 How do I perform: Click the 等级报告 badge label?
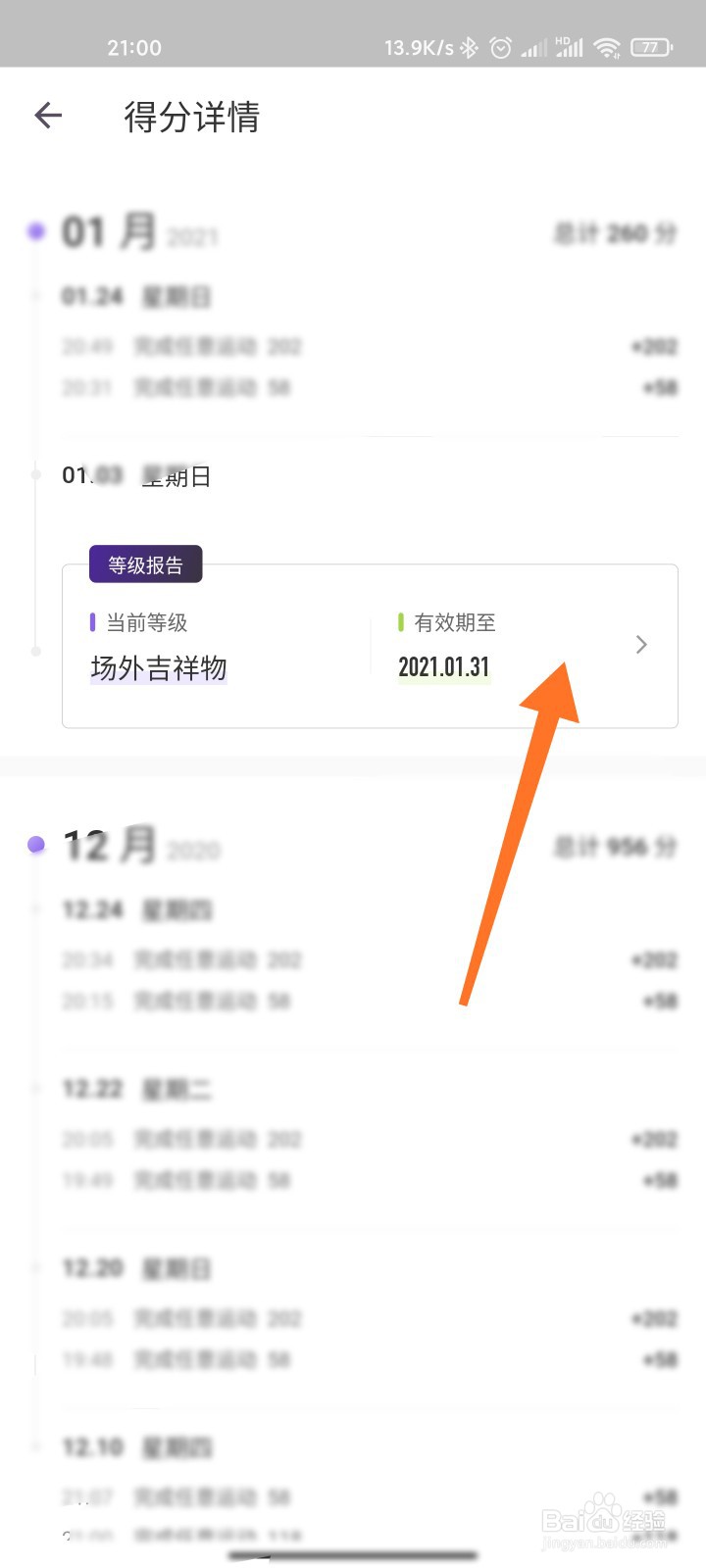145,564
